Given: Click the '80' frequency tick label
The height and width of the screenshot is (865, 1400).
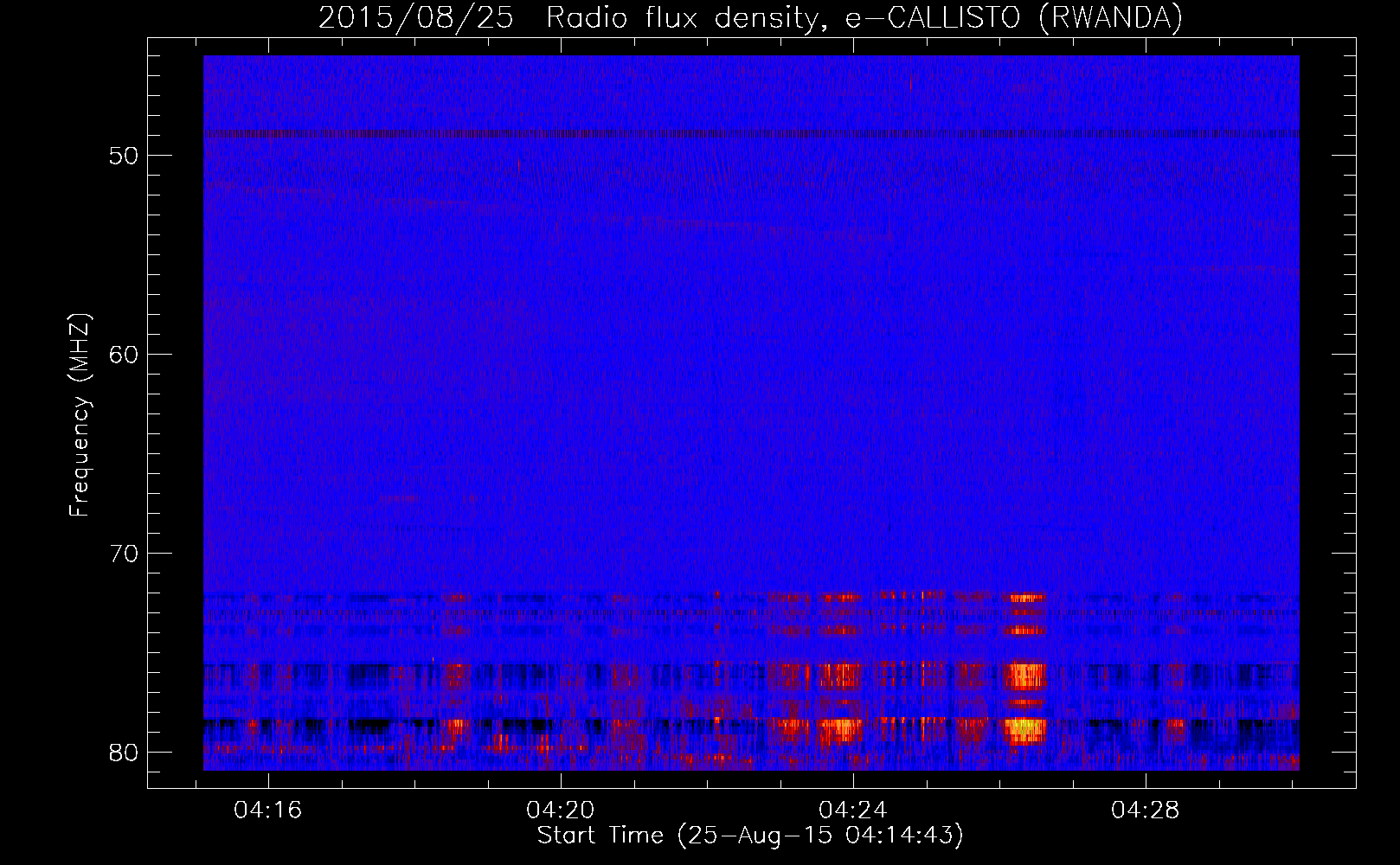Looking at the screenshot, I should 124,753.
